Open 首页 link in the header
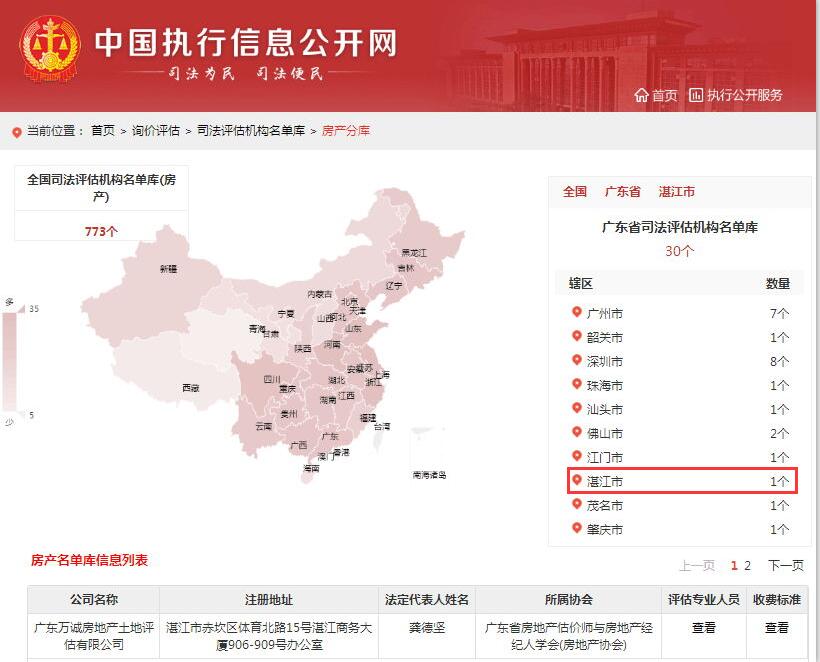The image size is (820, 662). point(664,95)
